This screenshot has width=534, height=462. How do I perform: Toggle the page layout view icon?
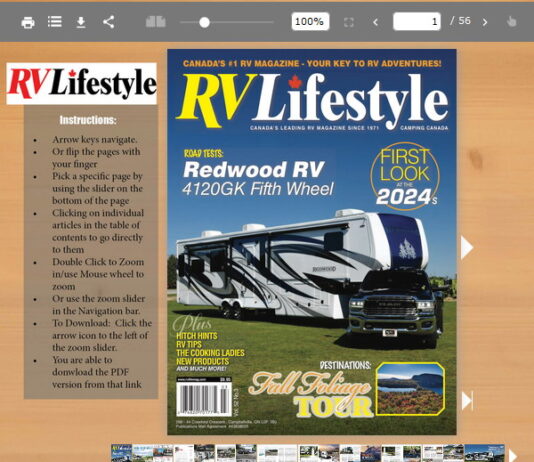click(x=156, y=21)
